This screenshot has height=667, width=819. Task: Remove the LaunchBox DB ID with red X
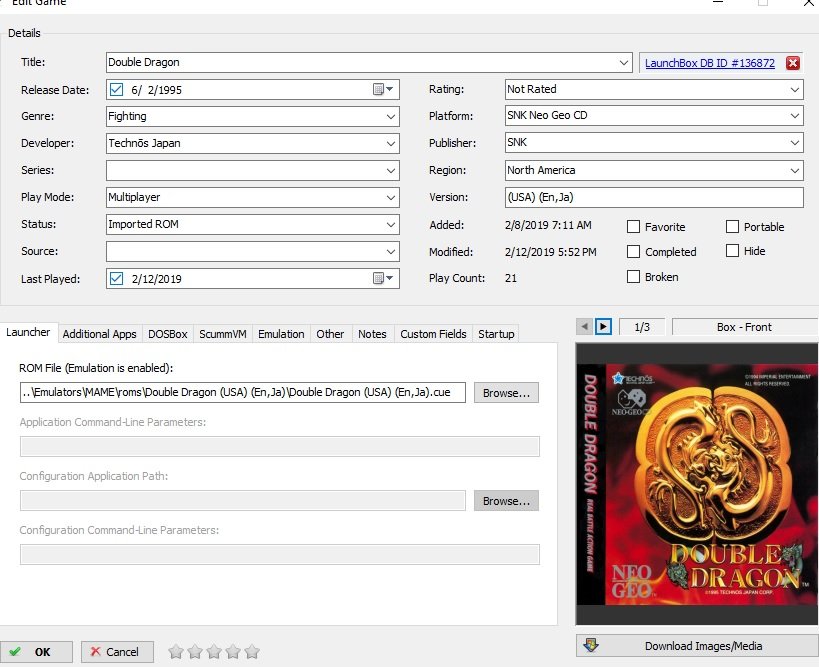(792, 63)
